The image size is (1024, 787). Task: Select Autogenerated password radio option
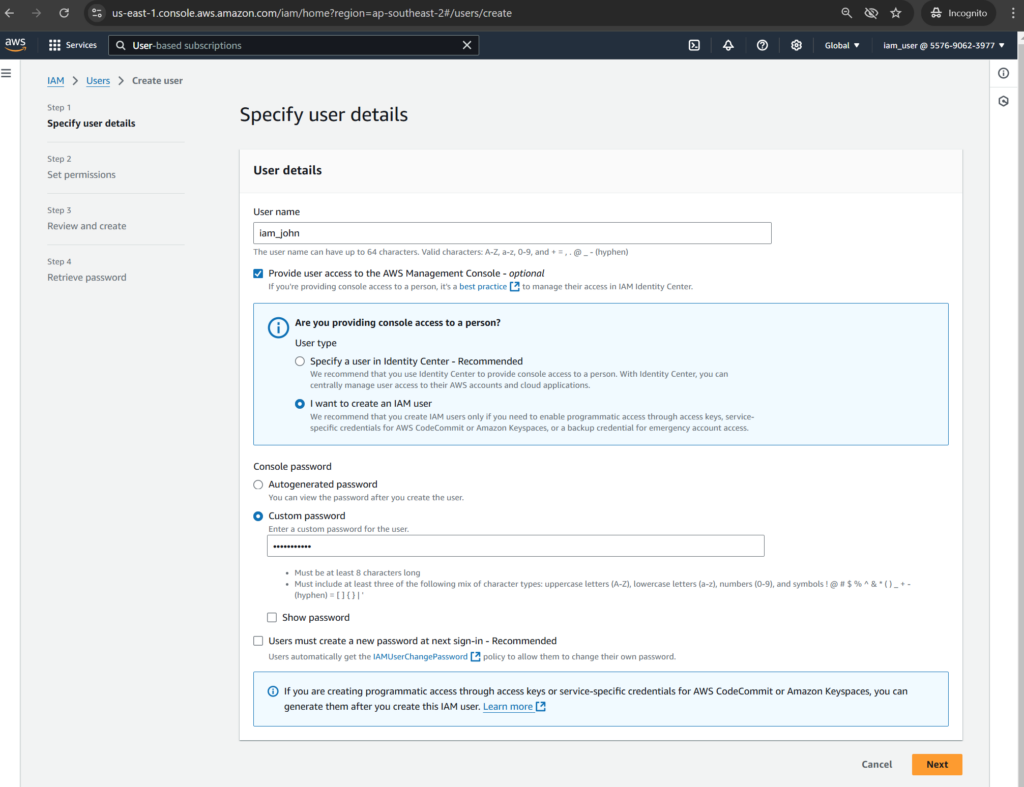(259, 484)
